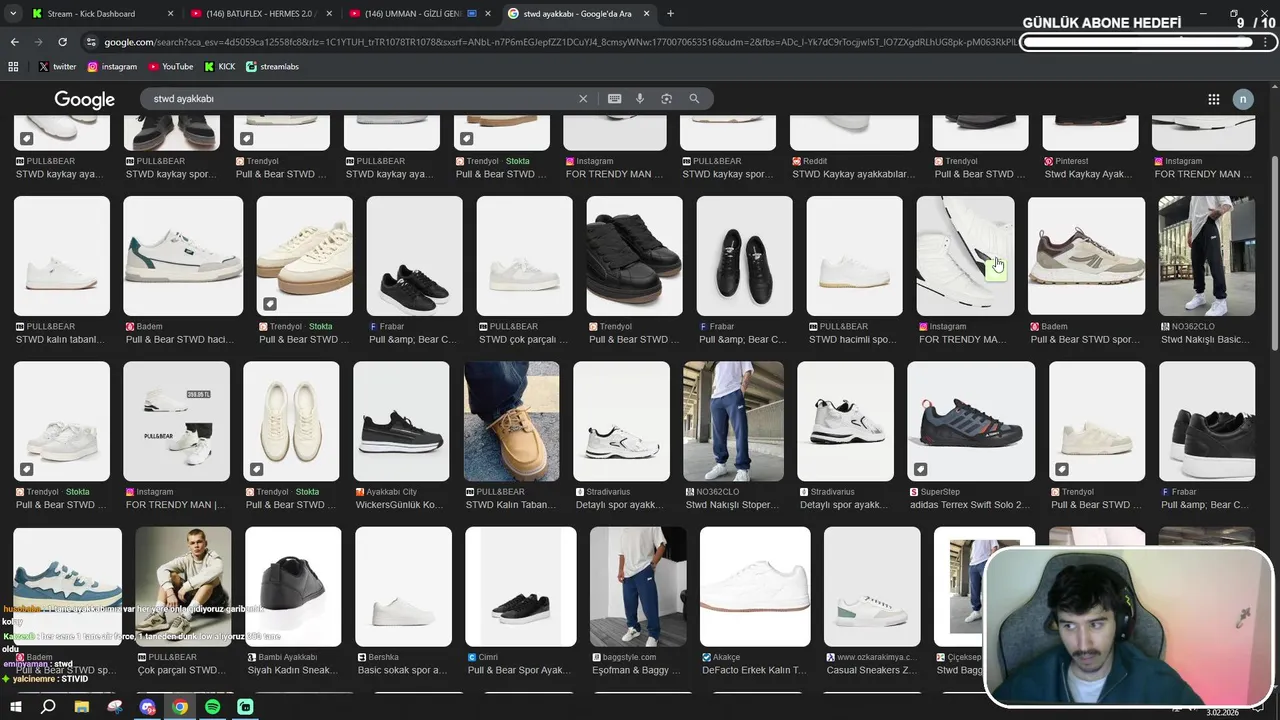This screenshot has width=1280, height=720.
Task: Open the STWD çok parçalı result link
Action: click(x=523, y=339)
